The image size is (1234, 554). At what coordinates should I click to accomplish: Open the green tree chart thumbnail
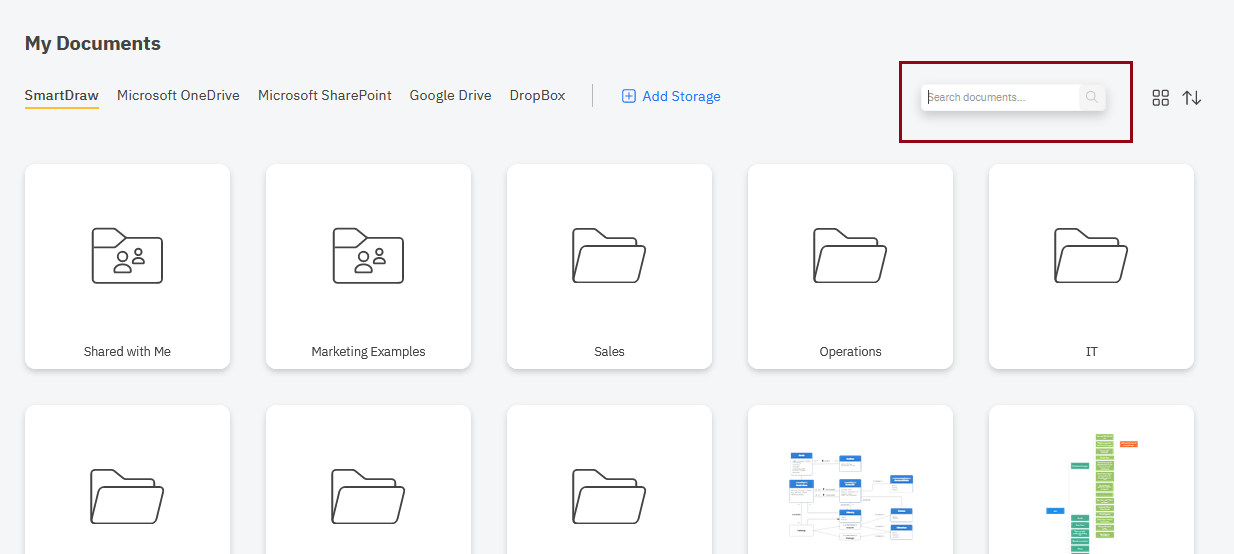click(1091, 490)
